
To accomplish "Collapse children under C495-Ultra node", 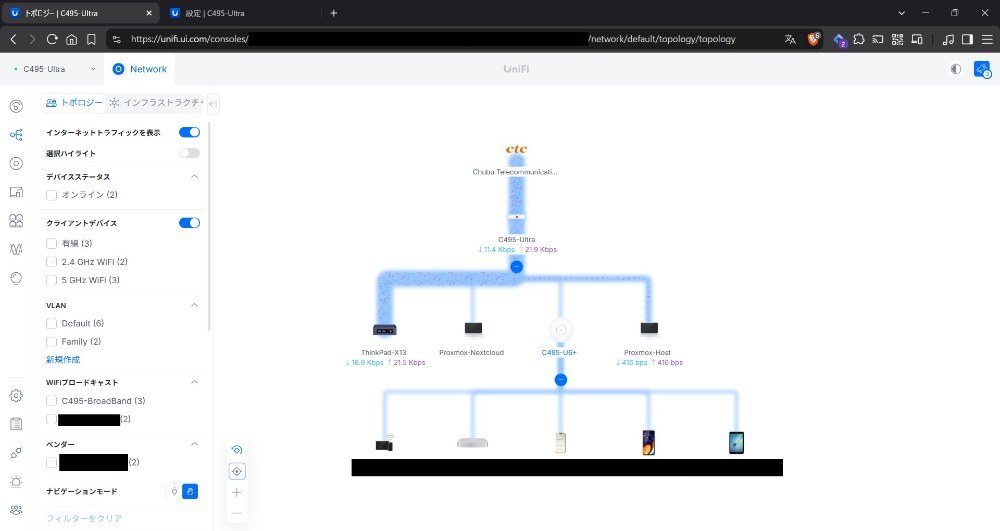I will [x=517, y=266].
